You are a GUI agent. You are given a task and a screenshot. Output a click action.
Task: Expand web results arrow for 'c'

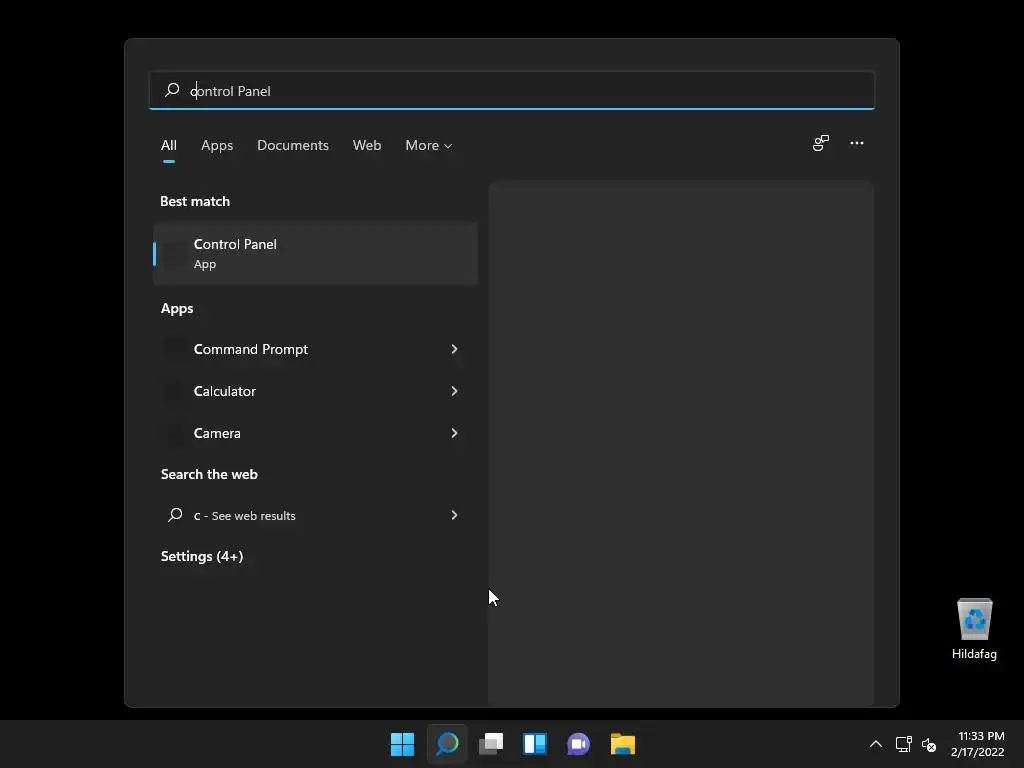click(x=454, y=515)
